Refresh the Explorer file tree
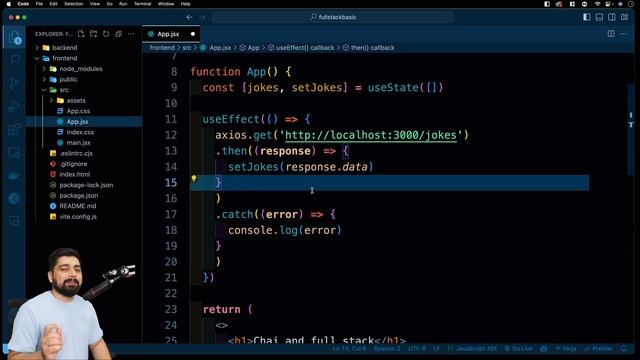640x360 pixels. point(106,34)
